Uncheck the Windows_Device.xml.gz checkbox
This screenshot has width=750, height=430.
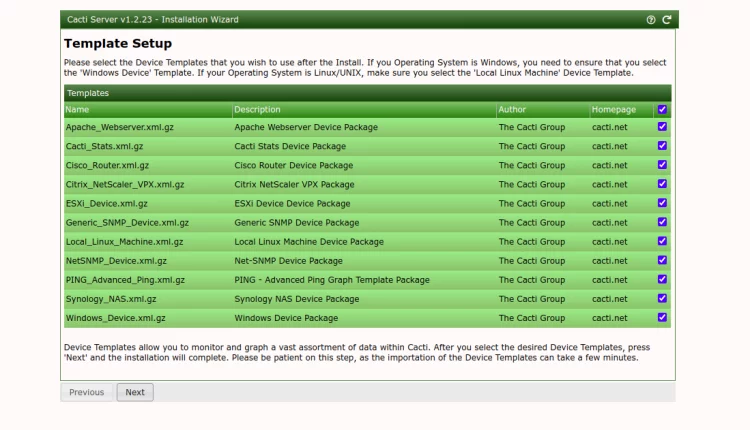(x=662, y=317)
